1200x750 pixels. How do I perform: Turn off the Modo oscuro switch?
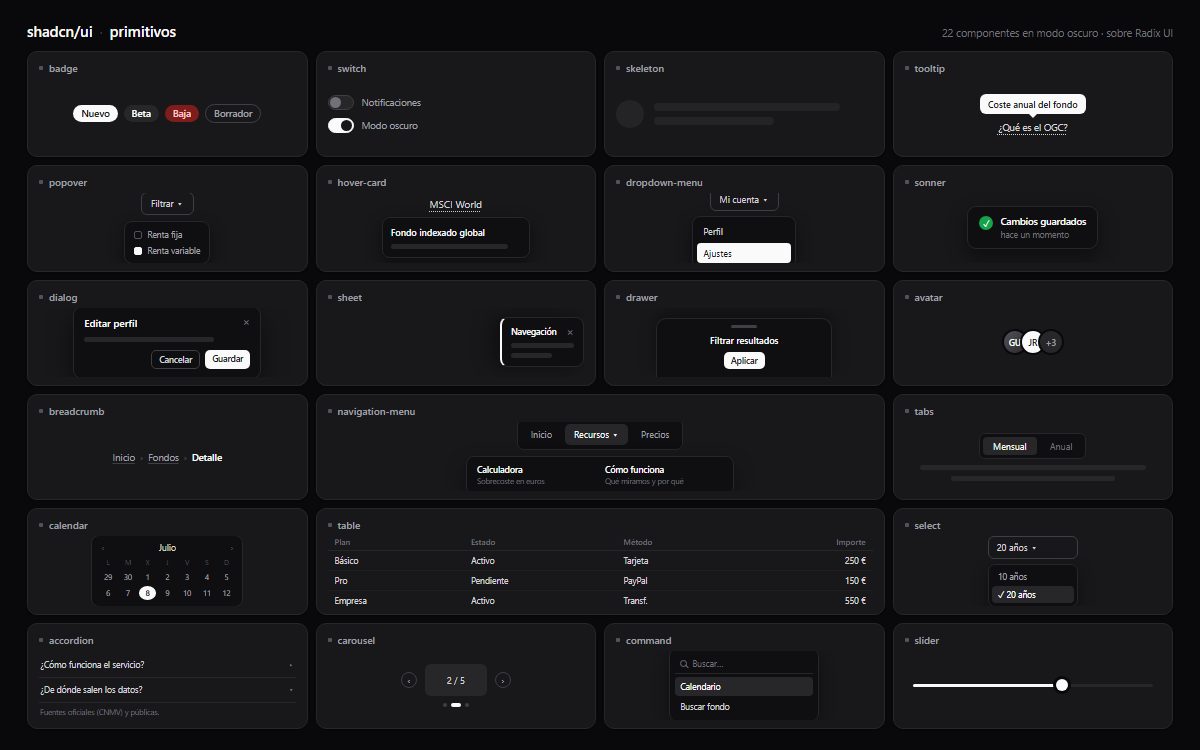tap(341, 126)
